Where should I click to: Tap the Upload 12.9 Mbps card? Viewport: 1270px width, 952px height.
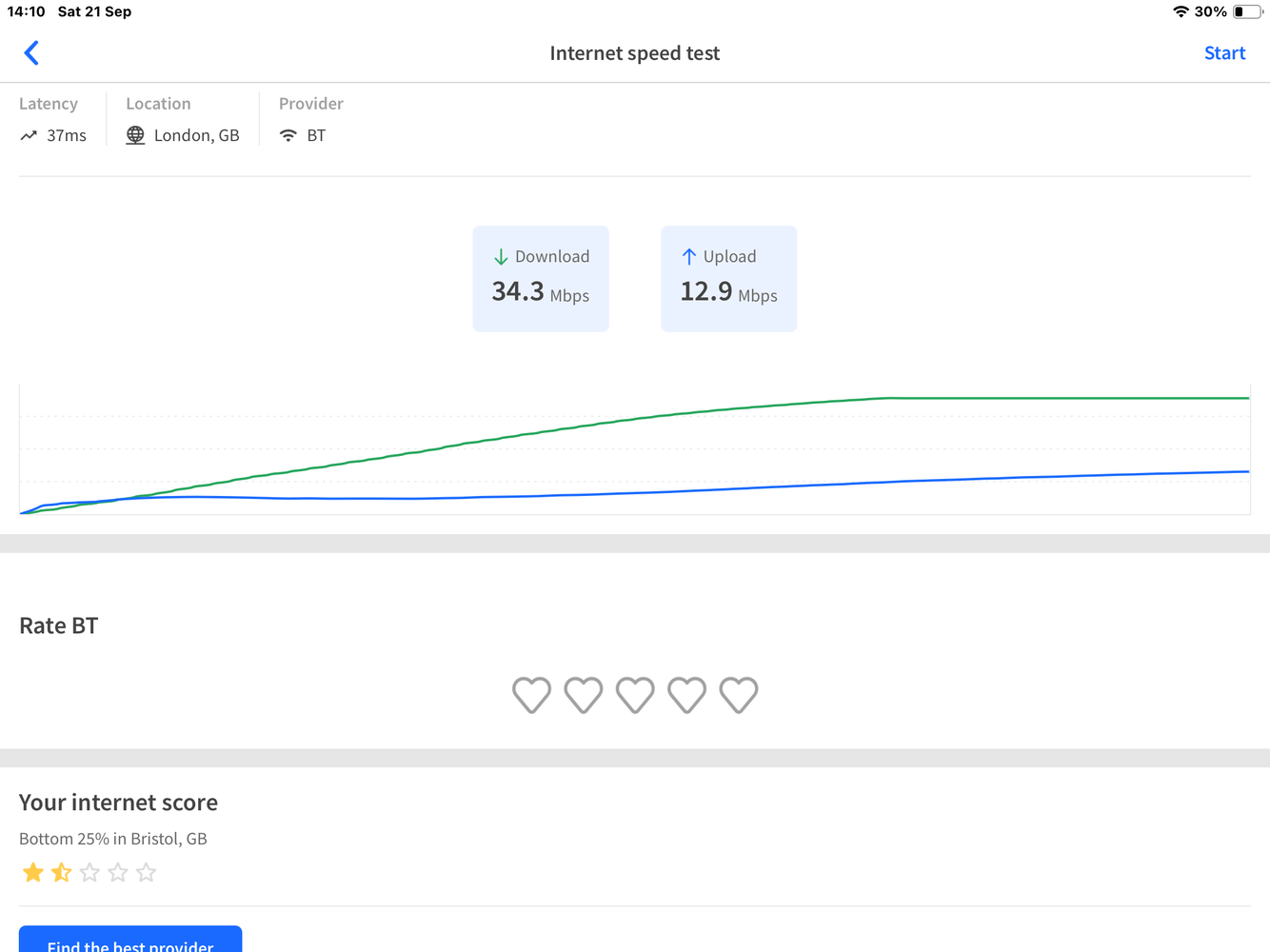728,279
